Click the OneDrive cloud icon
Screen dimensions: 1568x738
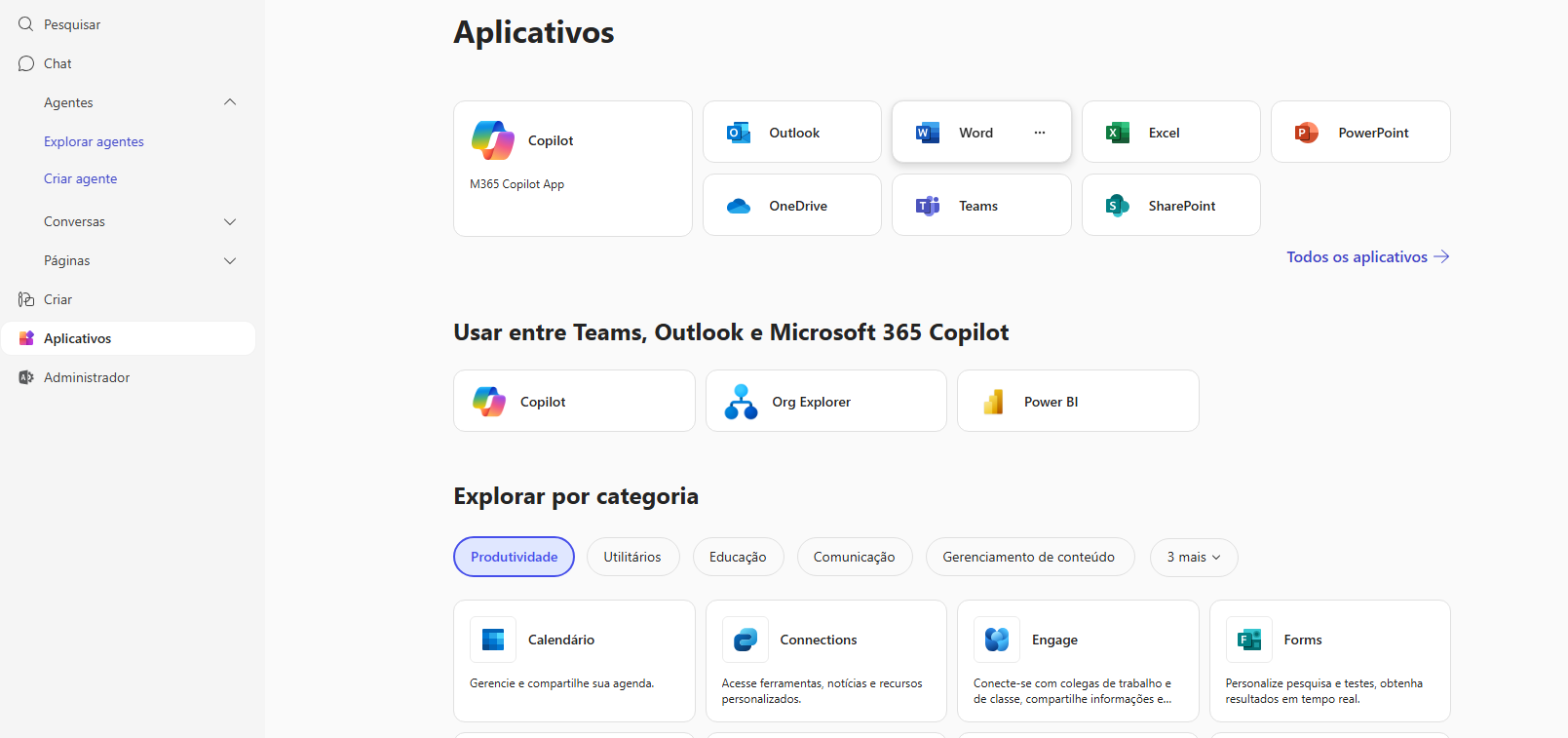click(x=739, y=206)
